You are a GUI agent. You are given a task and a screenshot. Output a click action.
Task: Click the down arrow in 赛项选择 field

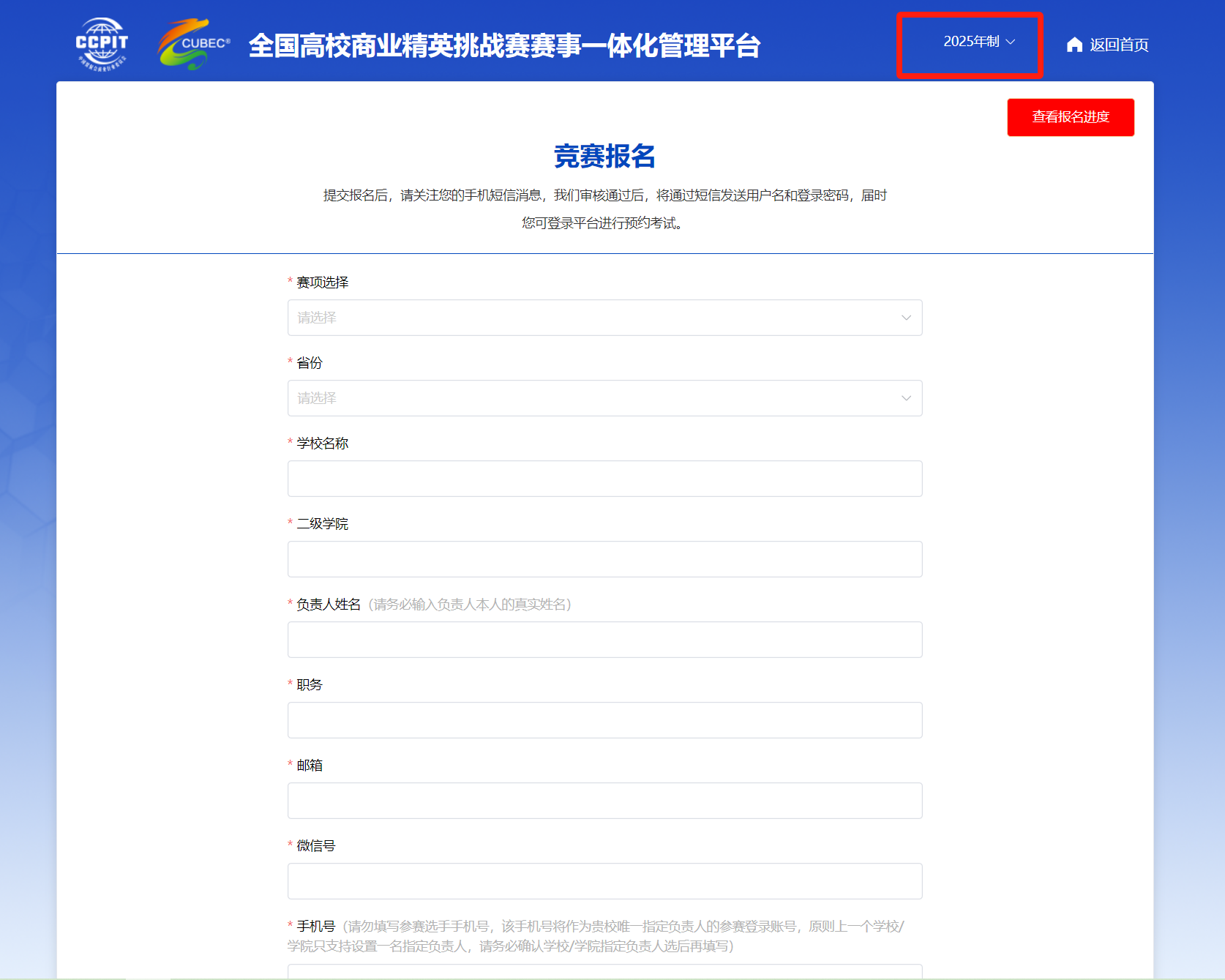(906, 318)
